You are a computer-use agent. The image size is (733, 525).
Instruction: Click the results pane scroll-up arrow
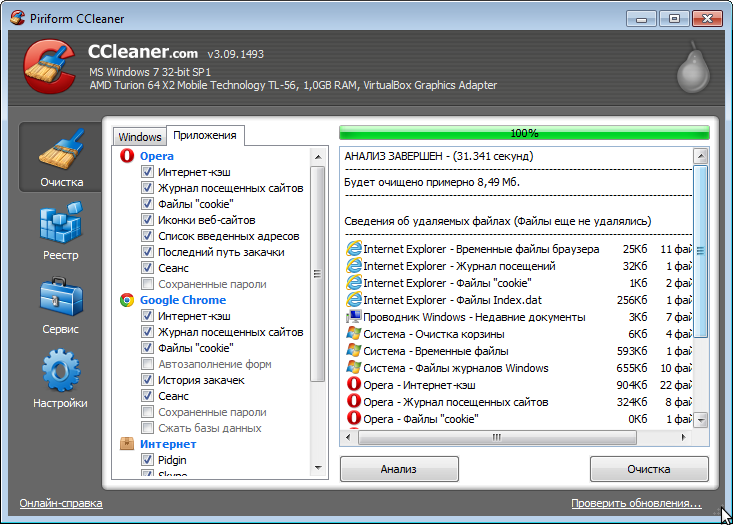700,156
